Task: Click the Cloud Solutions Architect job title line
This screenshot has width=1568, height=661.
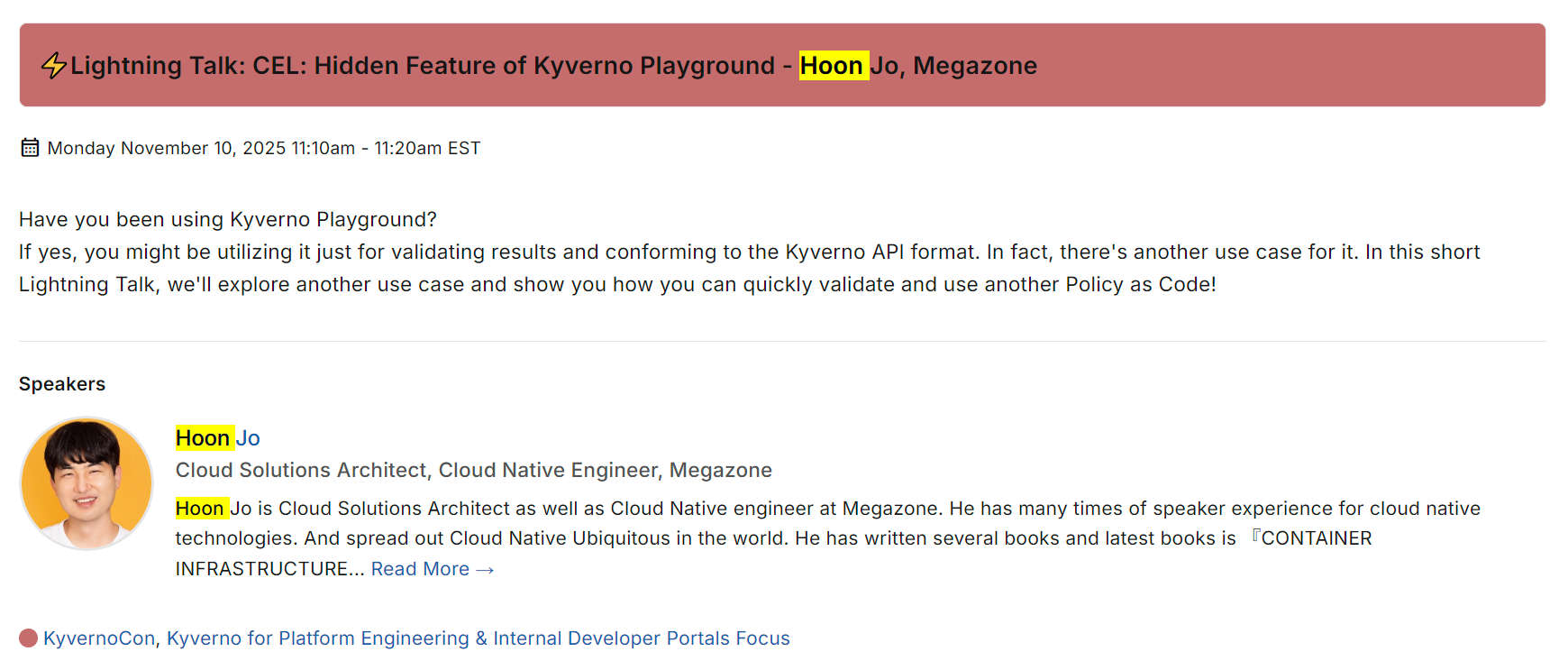Action: click(473, 470)
